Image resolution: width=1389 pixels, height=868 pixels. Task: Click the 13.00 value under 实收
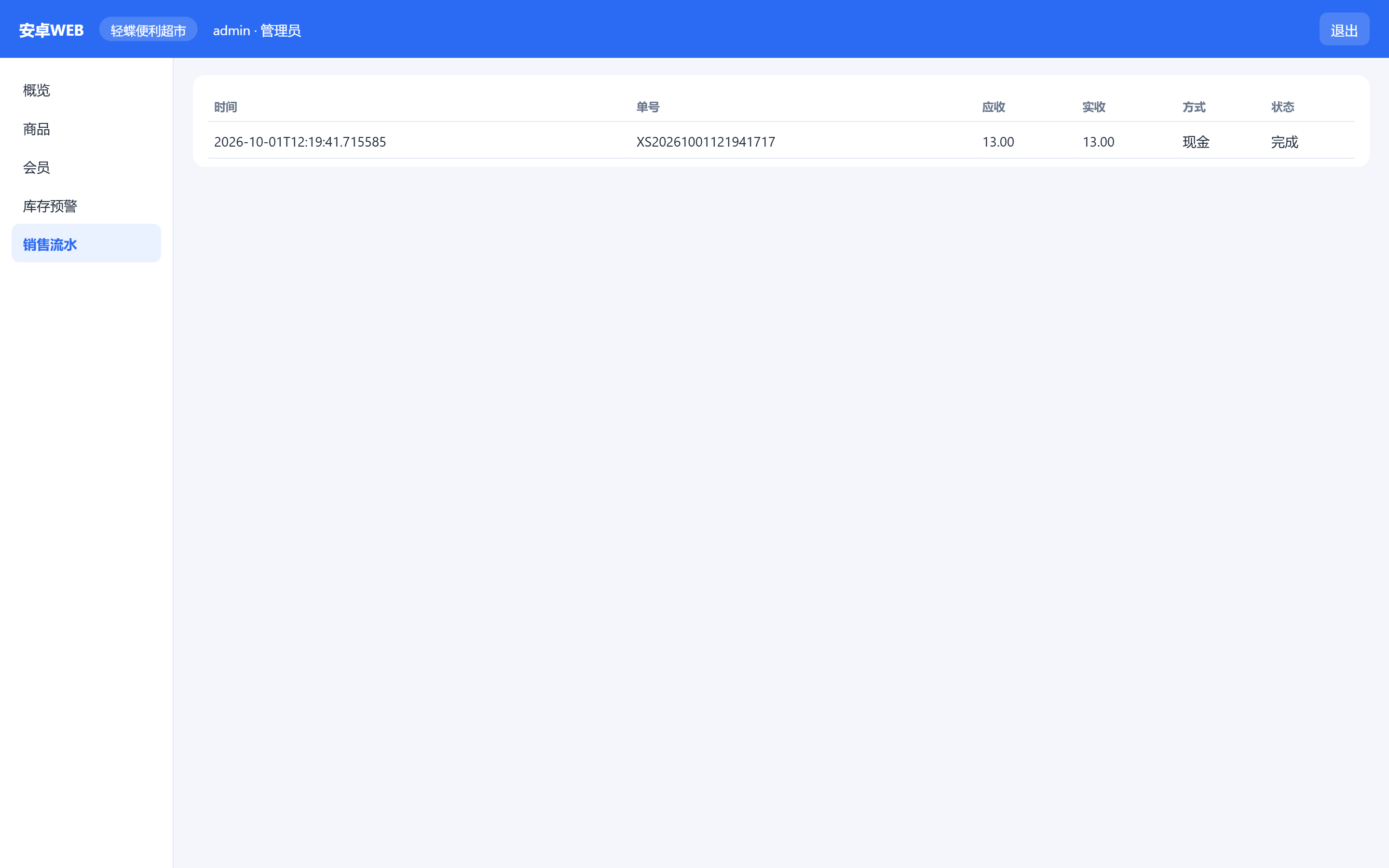point(1099,141)
